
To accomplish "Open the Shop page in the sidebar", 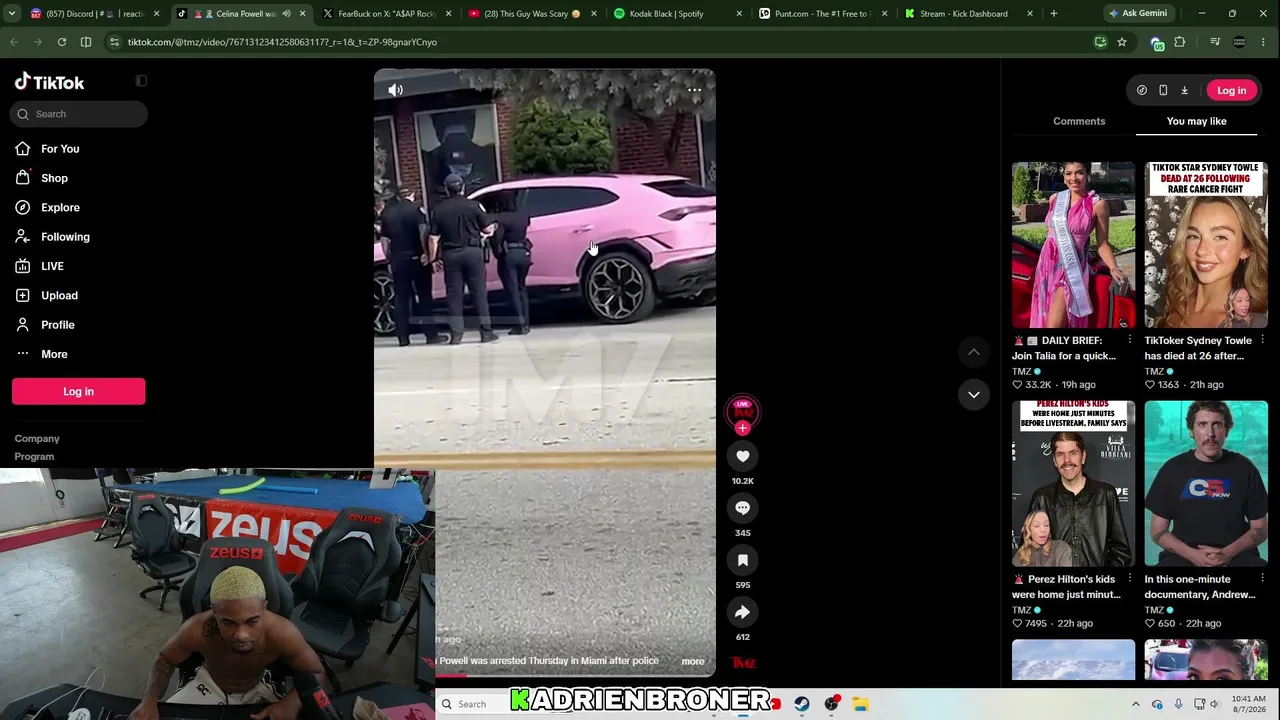I will pos(42,178).
